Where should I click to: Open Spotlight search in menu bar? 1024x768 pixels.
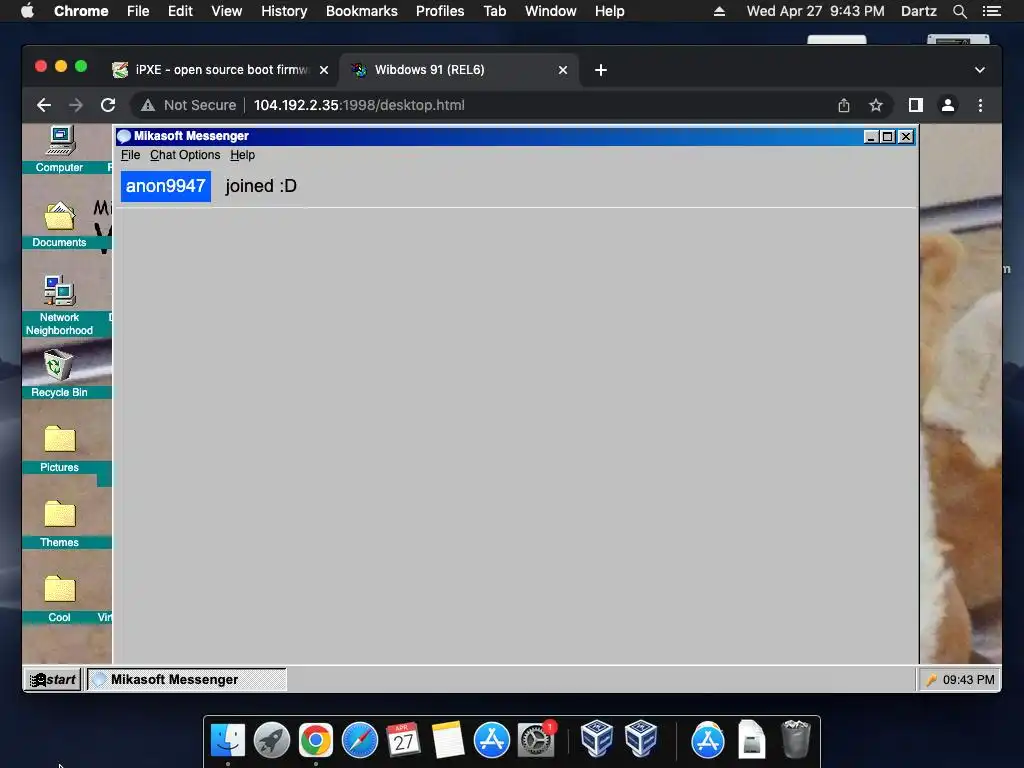(x=959, y=11)
